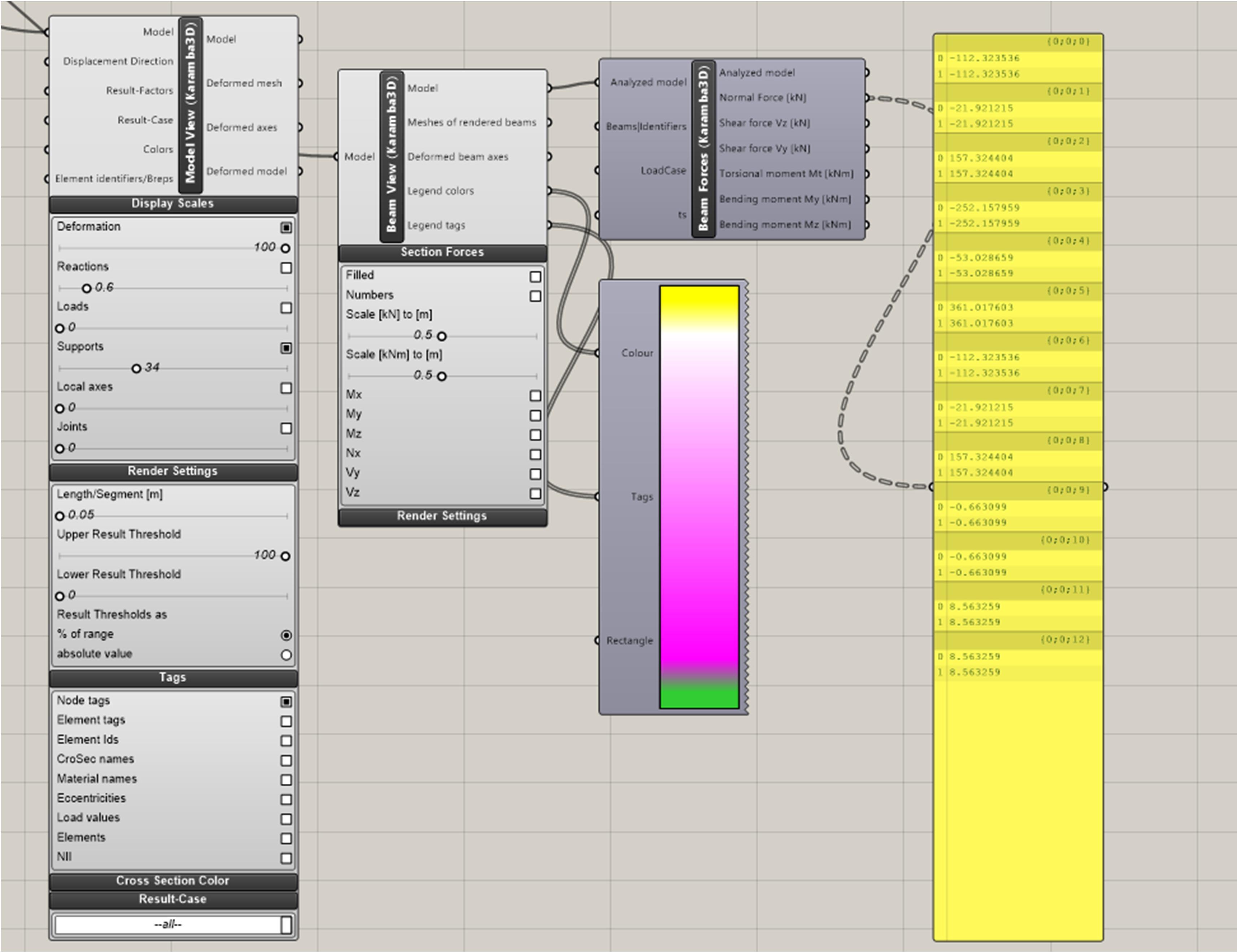The width and height of the screenshot is (1237, 952).
Task: Click Beam View Render Settings header
Action: click(x=442, y=516)
